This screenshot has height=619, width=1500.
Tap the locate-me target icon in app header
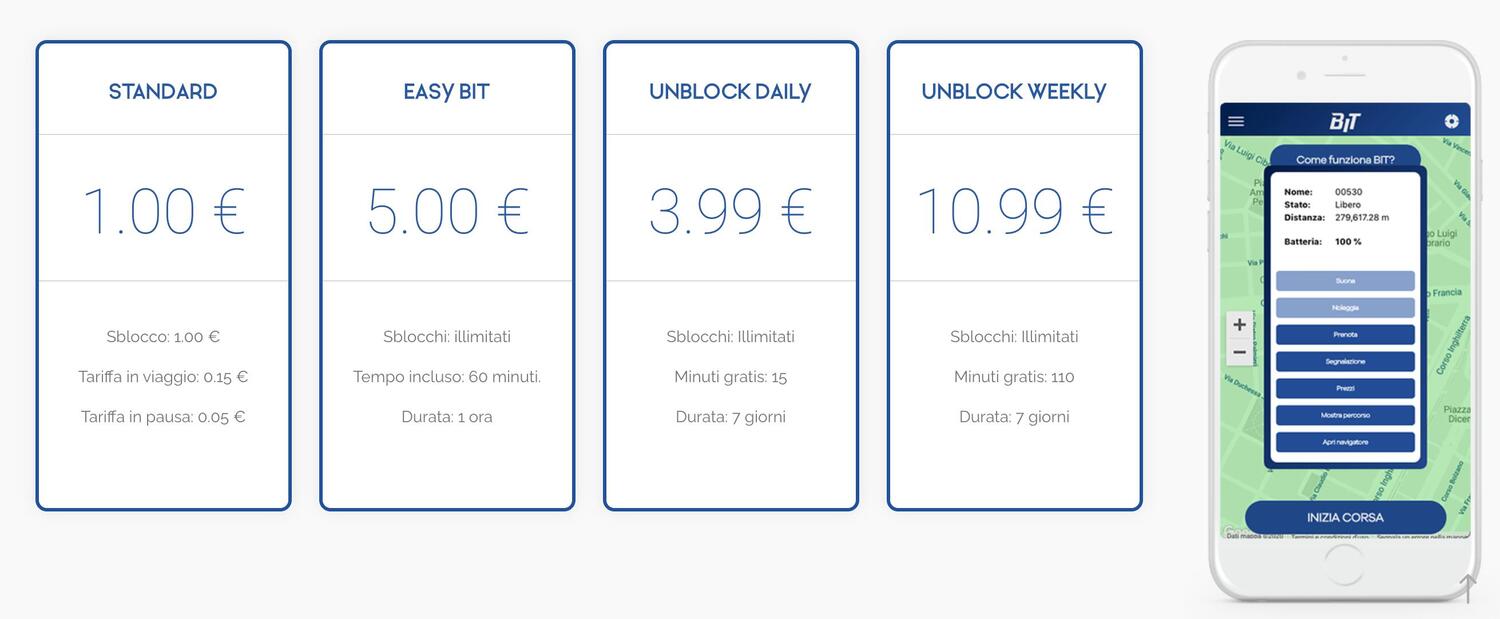(x=1451, y=122)
